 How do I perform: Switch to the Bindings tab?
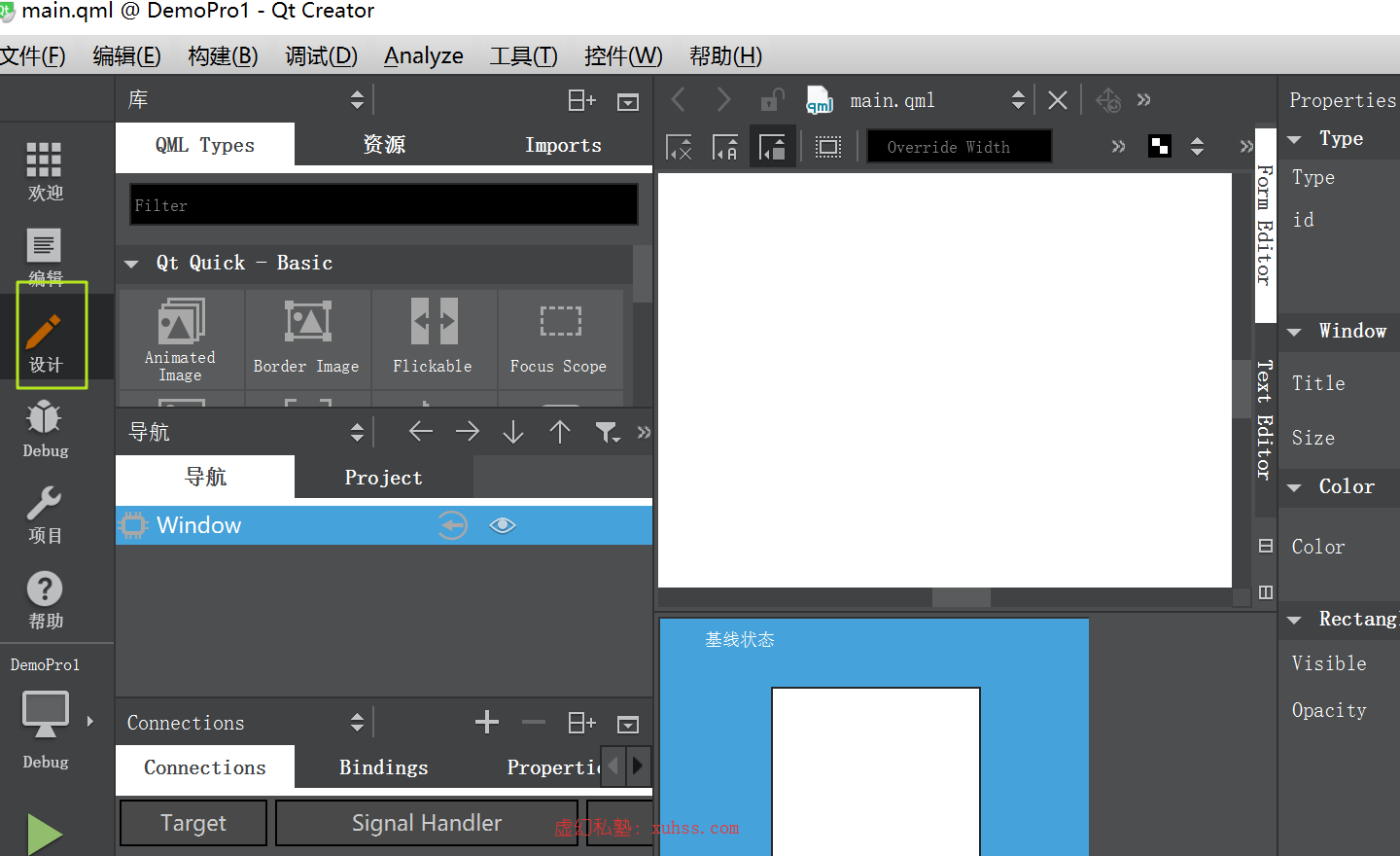[384, 767]
